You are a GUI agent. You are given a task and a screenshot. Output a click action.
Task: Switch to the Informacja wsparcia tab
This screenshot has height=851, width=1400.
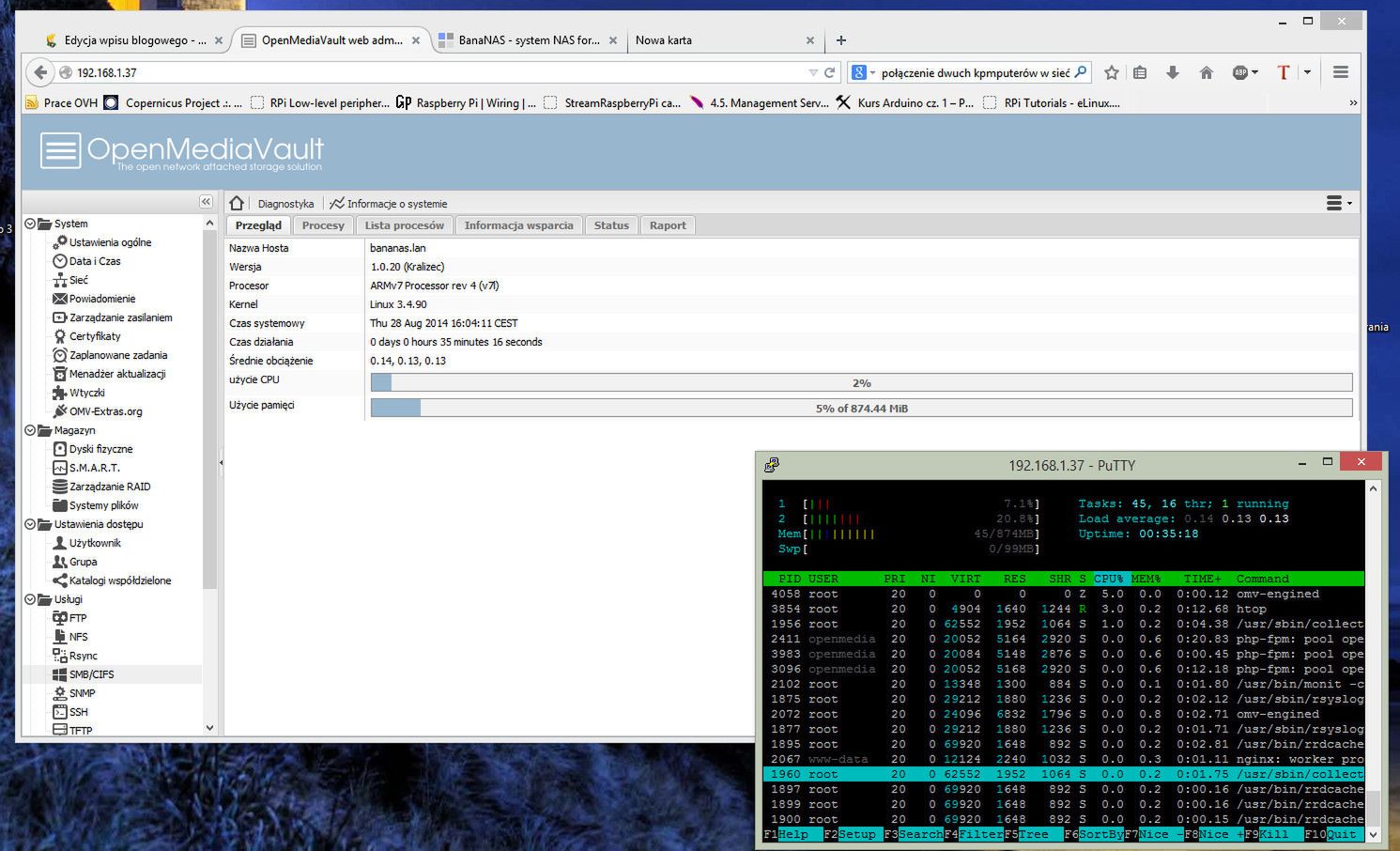click(x=518, y=225)
